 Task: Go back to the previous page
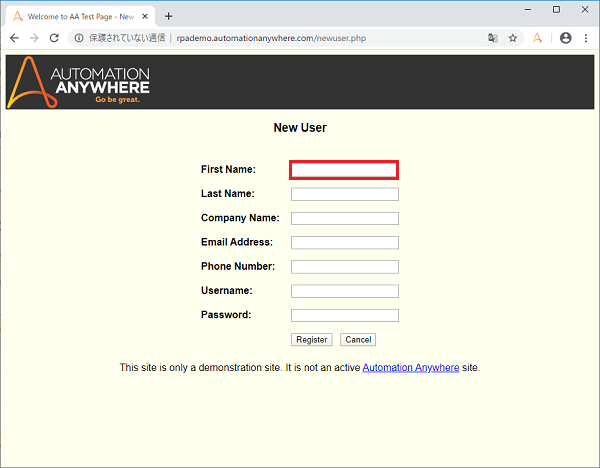tap(15, 38)
